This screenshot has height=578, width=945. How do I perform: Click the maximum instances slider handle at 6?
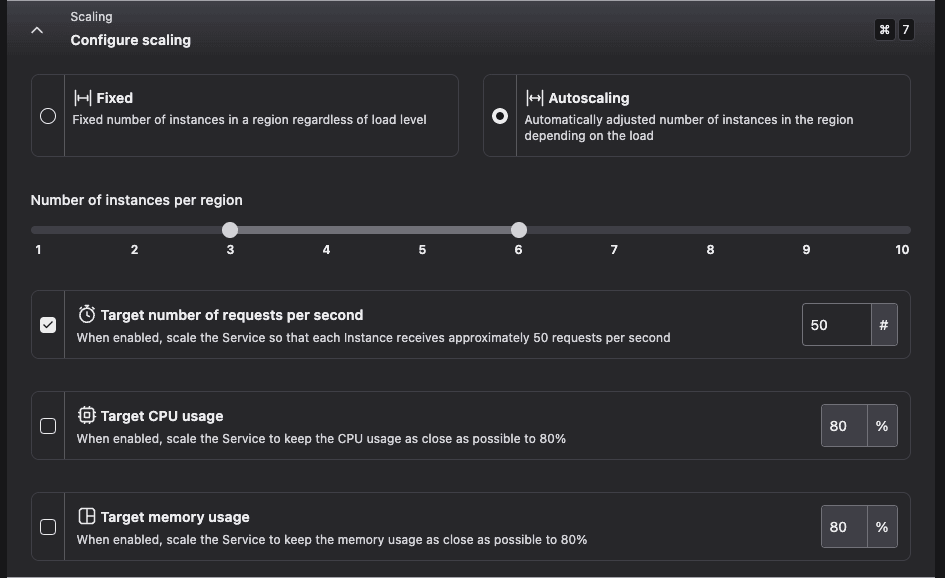pos(518,230)
